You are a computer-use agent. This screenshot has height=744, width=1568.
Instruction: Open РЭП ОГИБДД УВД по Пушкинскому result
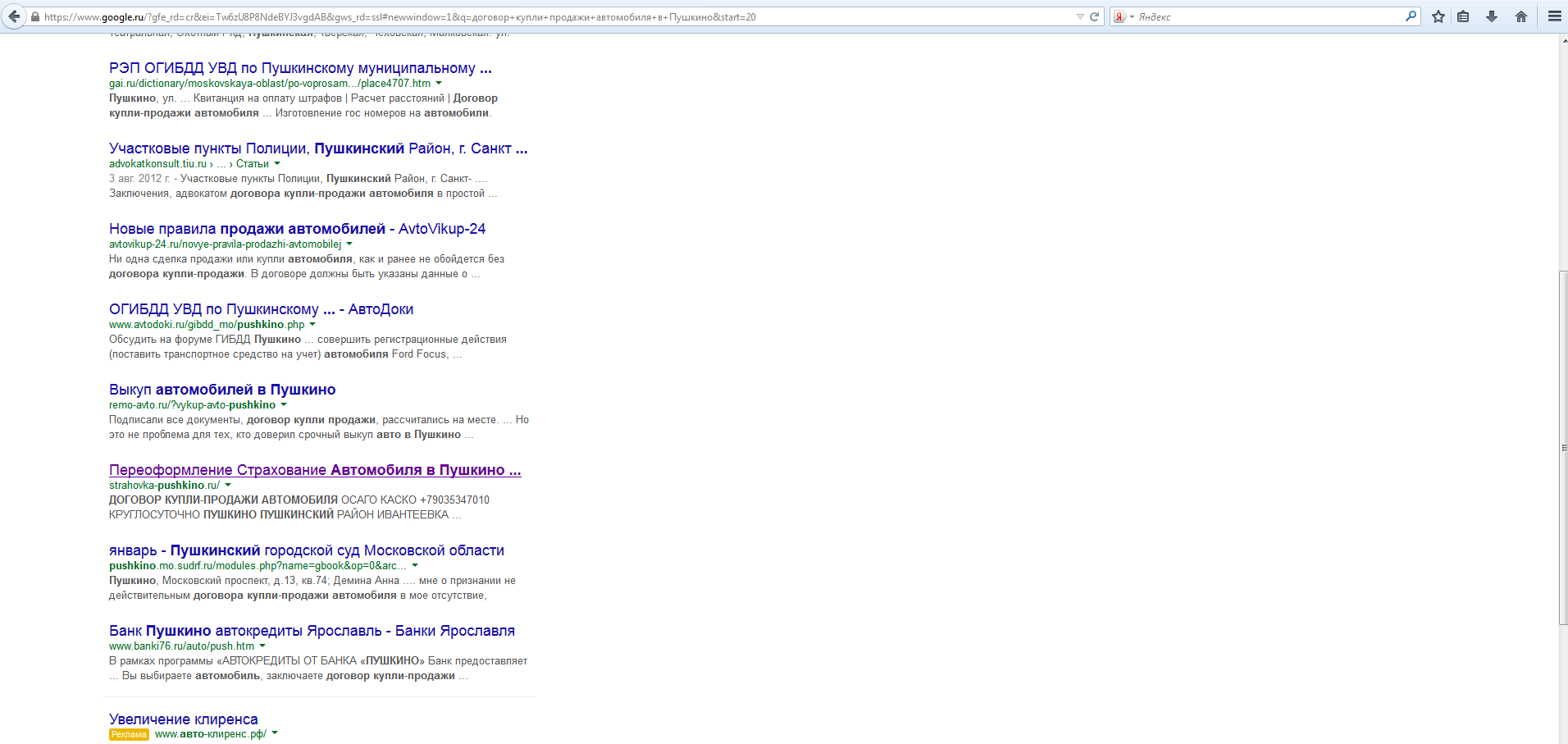click(300, 68)
